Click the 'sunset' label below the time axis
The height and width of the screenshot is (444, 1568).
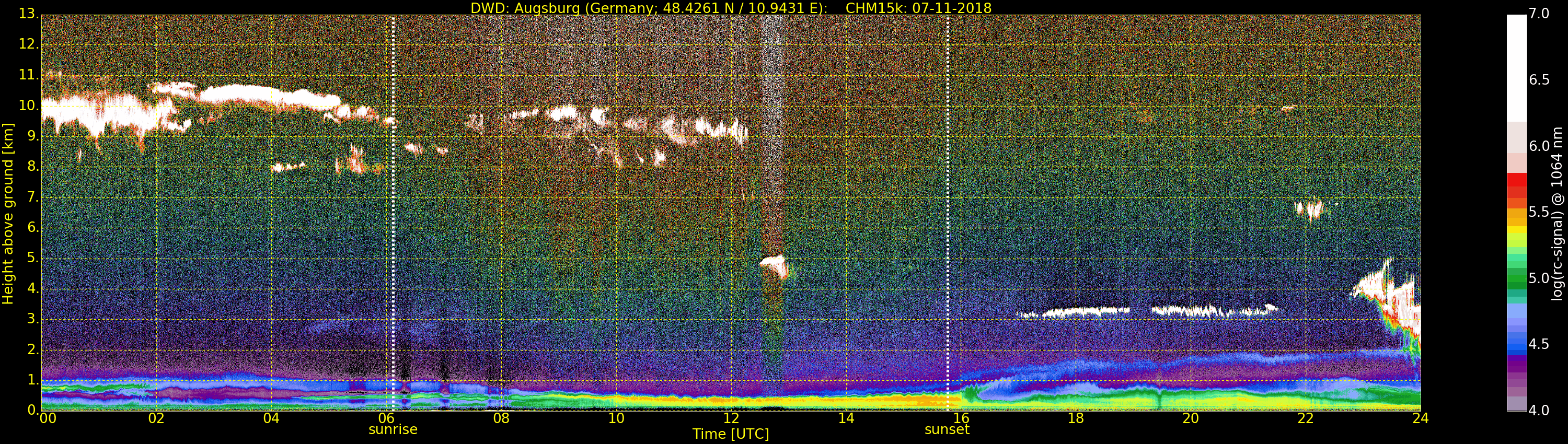(947, 429)
